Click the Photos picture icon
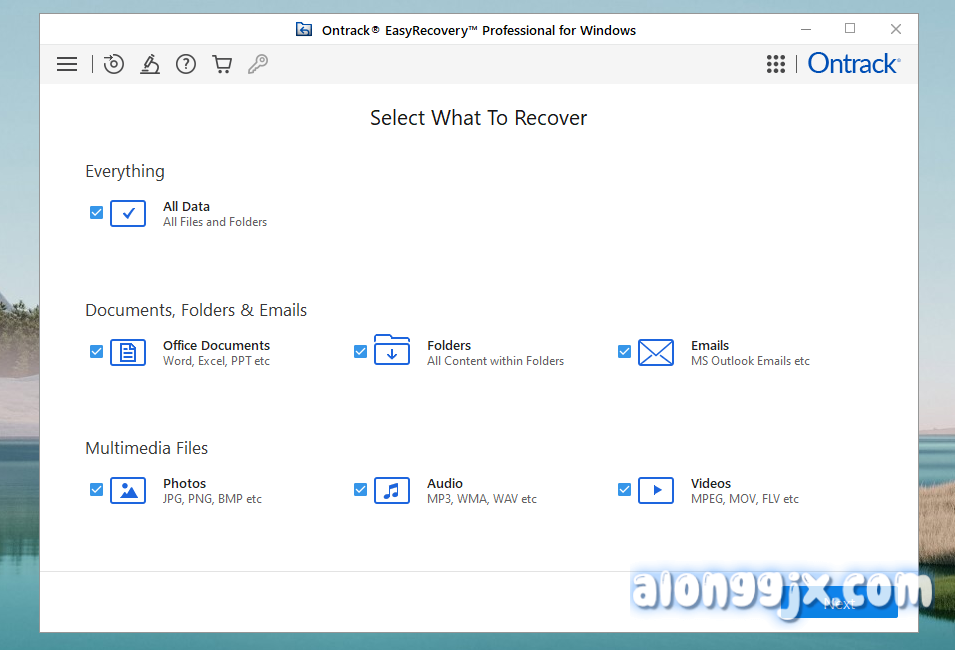This screenshot has height=650, width=955. point(128,490)
